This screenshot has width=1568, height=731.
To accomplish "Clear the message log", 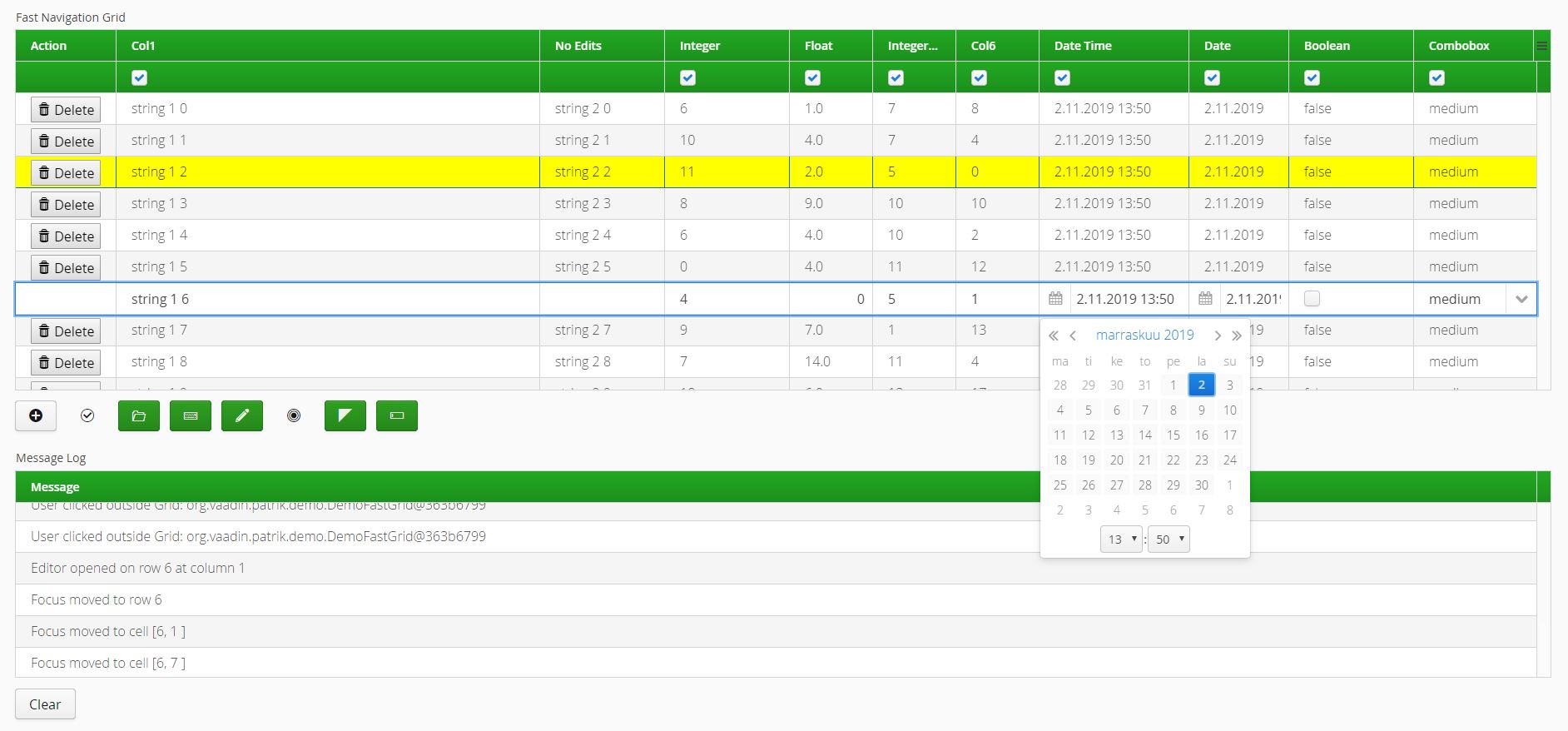I will tap(45, 704).
